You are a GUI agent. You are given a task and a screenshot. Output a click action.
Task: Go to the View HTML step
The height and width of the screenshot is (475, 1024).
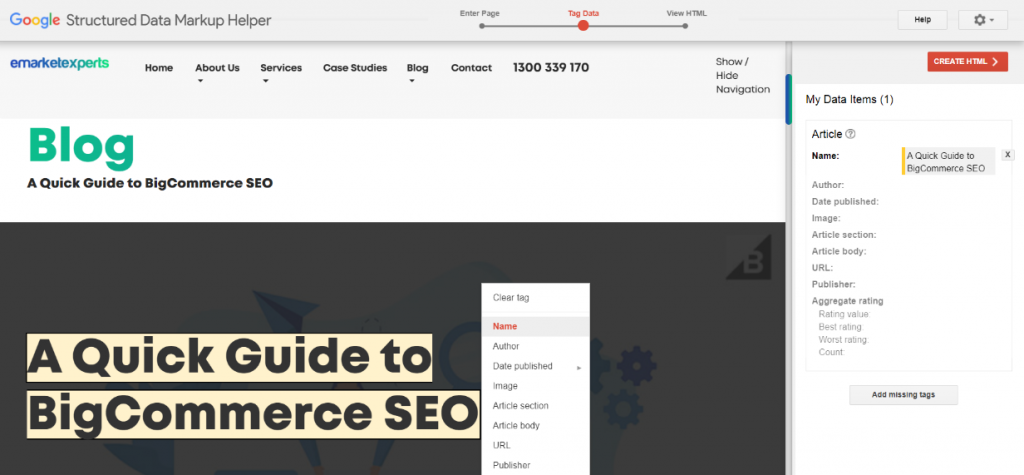686,25
